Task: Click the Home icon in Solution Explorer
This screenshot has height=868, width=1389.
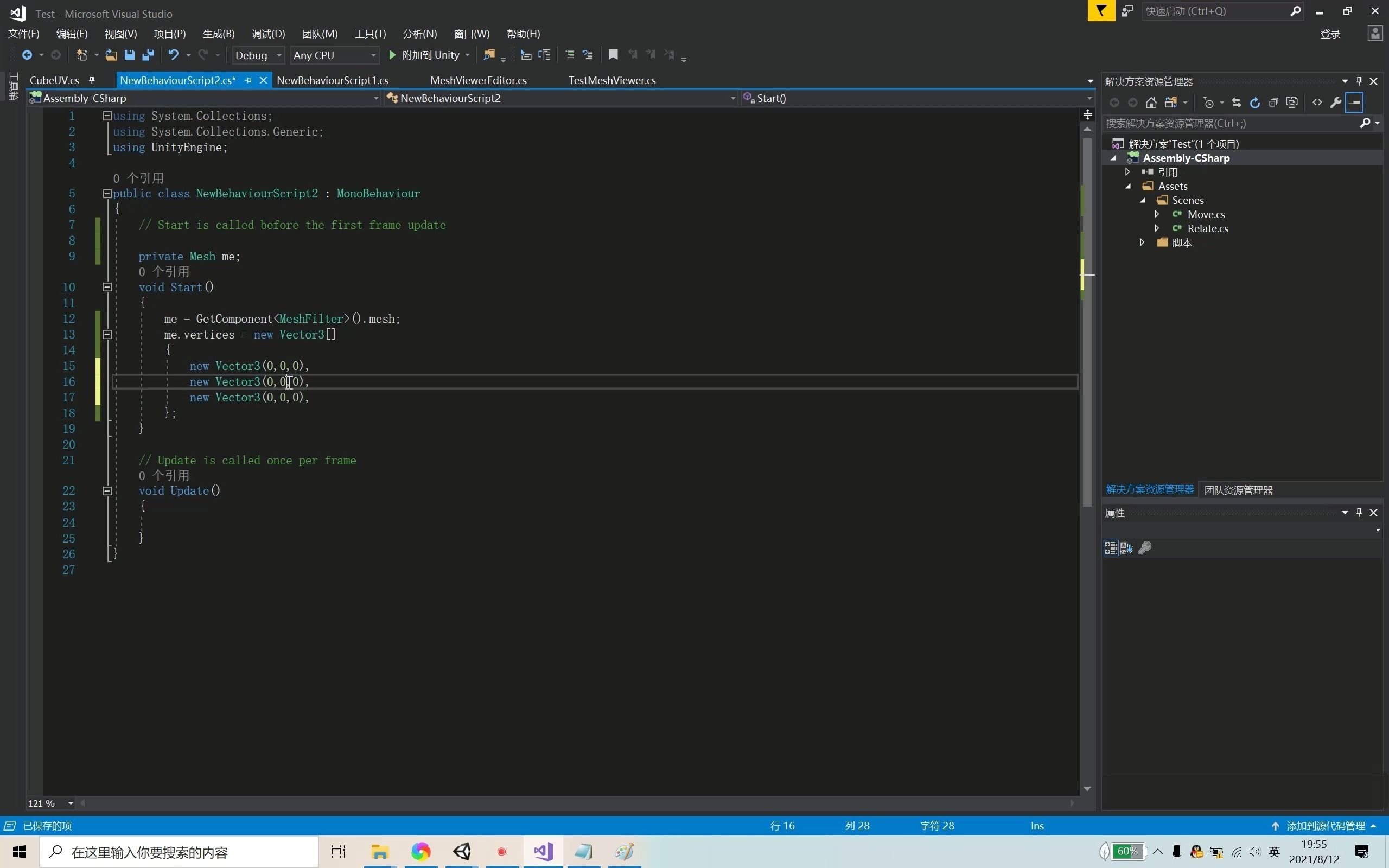Action: [x=1151, y=103]
